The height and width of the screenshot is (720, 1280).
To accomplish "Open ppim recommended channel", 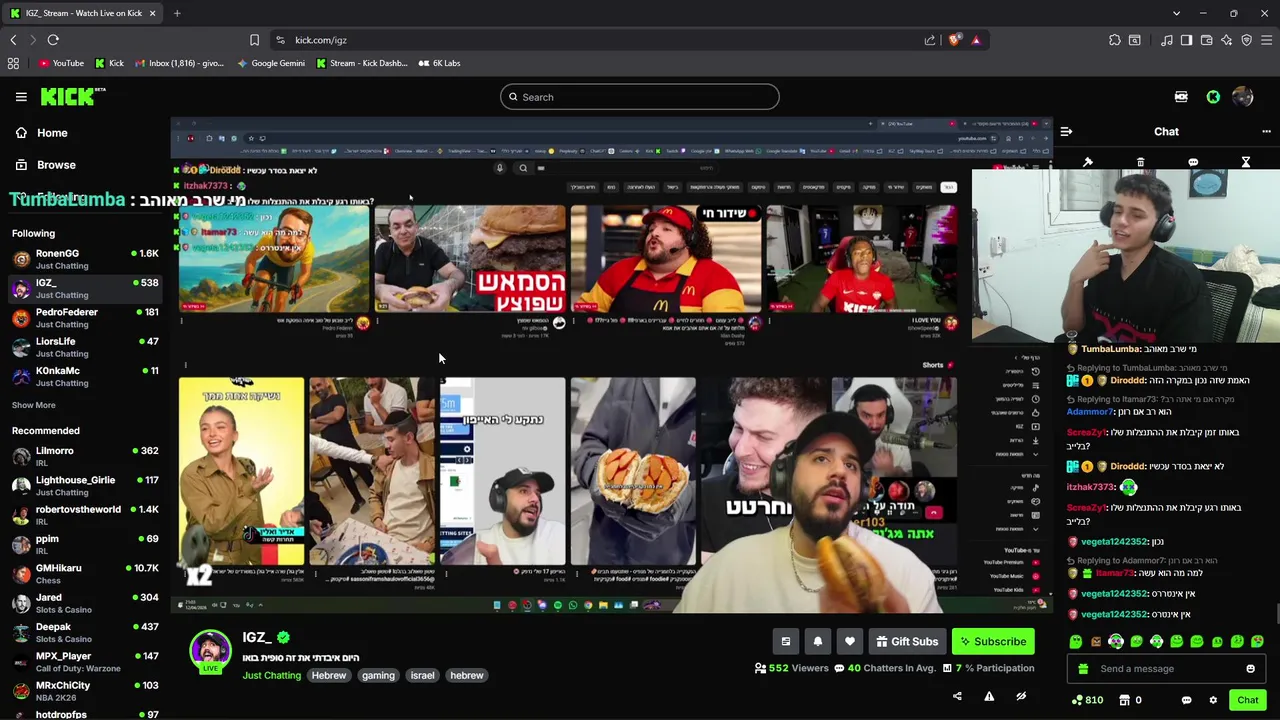I will 84,544.
